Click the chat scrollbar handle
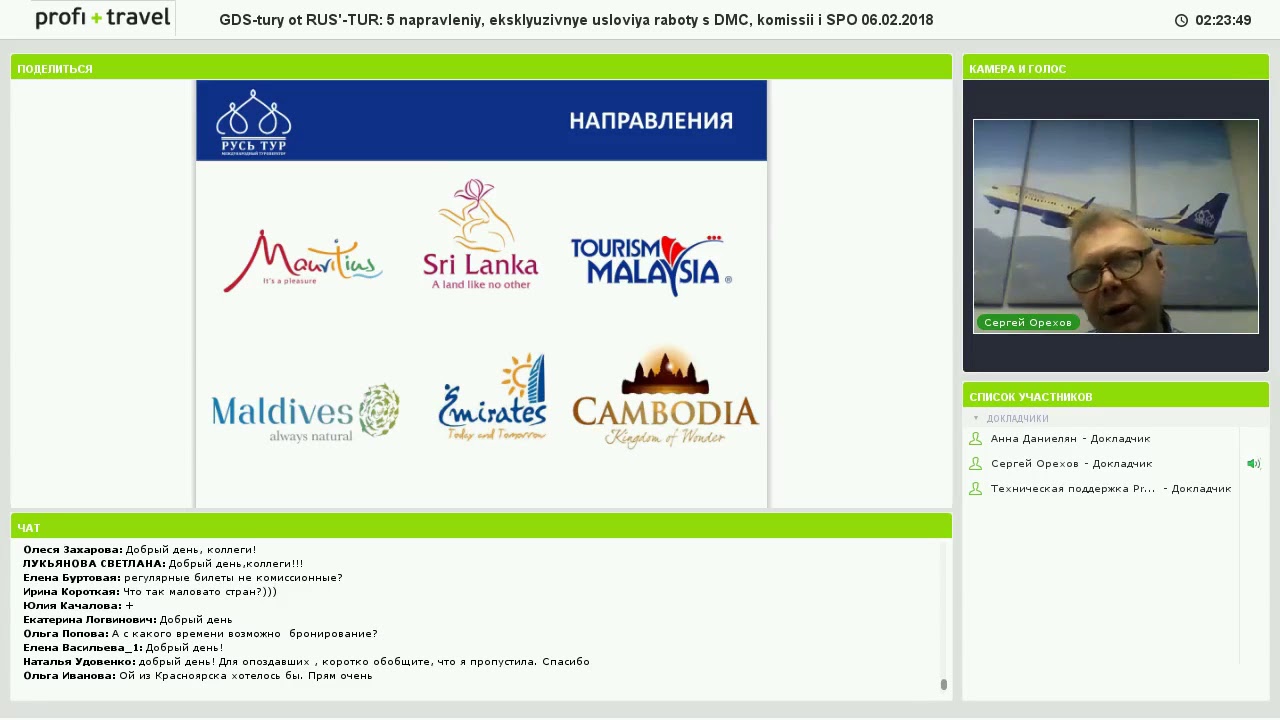Screen dimensions: 1280x720 click(x=944, y=684)
